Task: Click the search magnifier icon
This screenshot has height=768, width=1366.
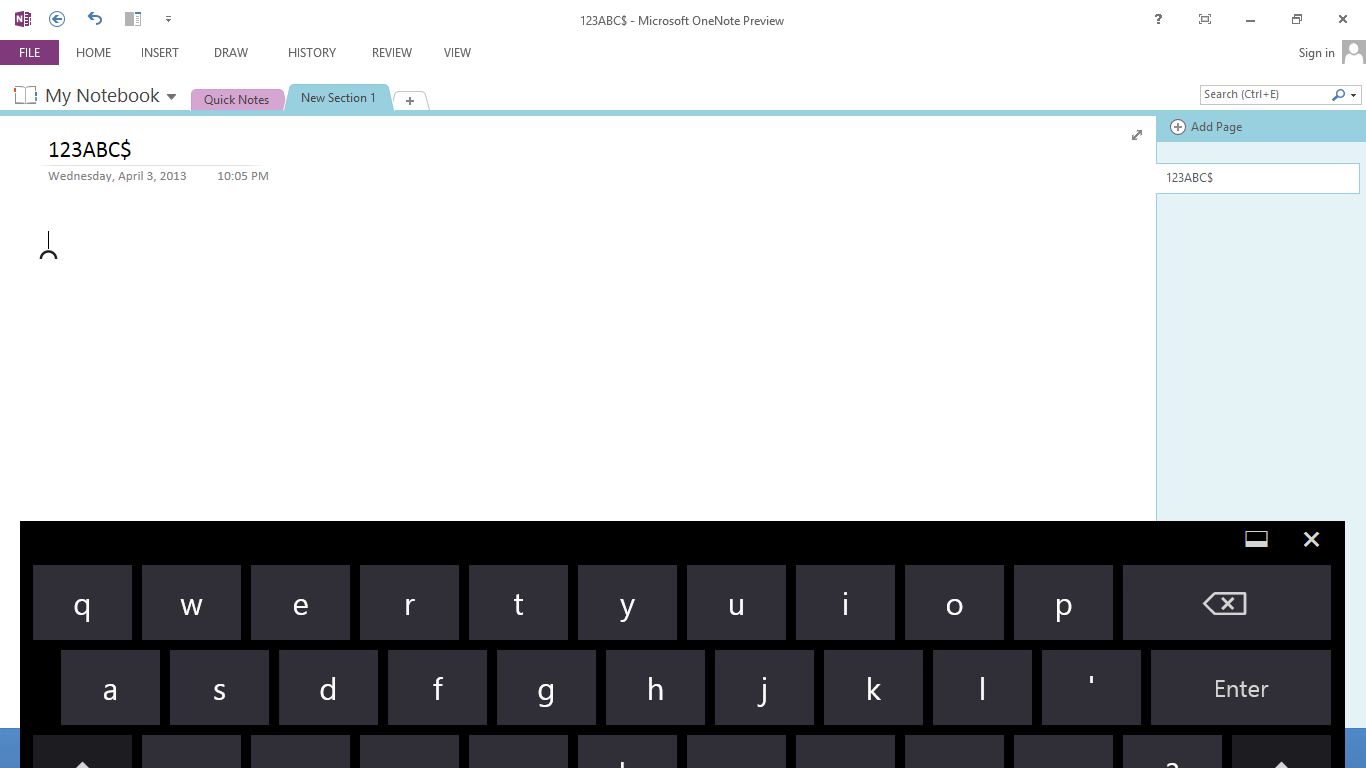Action: coord(1338,95)
